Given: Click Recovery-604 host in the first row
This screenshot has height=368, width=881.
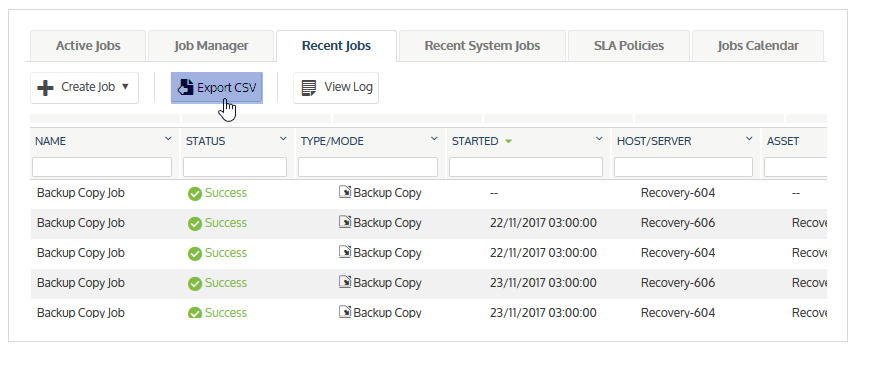Looking at the screenshot, I should tap(678, 193).
